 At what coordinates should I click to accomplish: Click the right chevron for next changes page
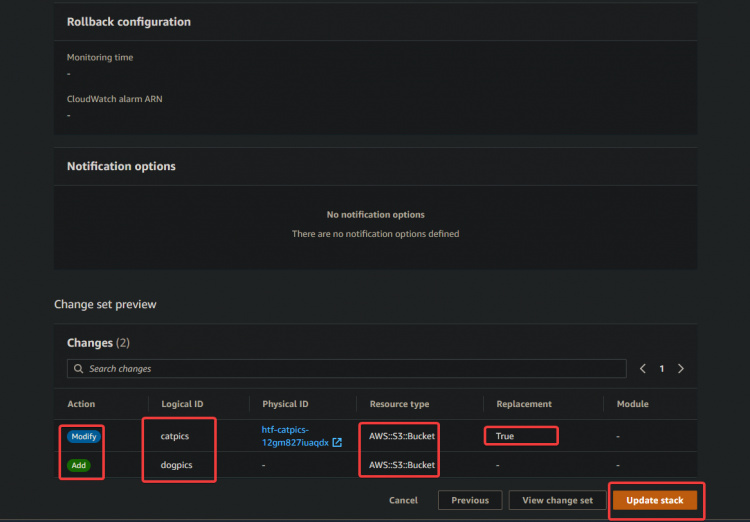pos(681,369)
